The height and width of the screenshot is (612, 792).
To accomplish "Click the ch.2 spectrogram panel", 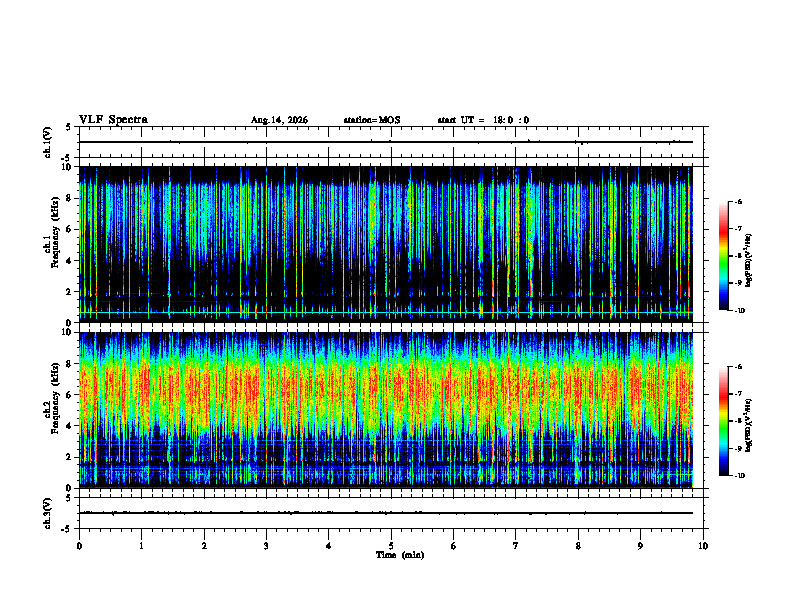I will [386, 410].
